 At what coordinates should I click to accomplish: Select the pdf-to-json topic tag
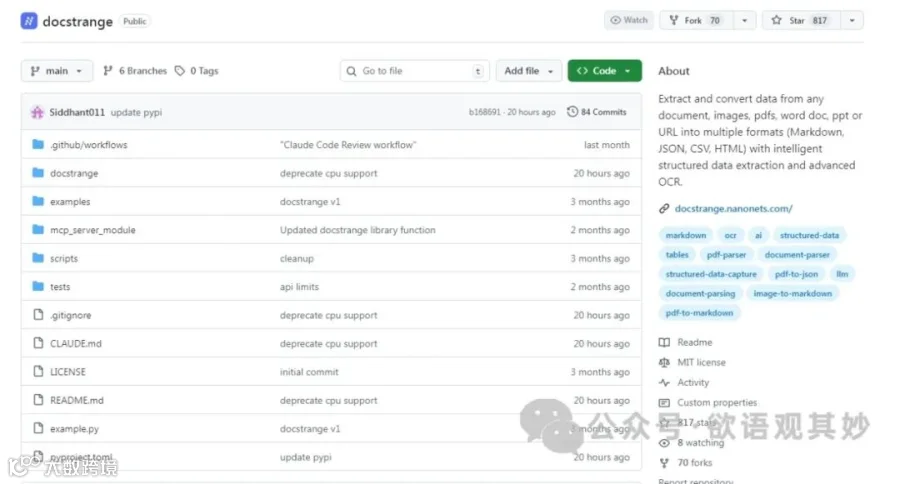point(796,274)
